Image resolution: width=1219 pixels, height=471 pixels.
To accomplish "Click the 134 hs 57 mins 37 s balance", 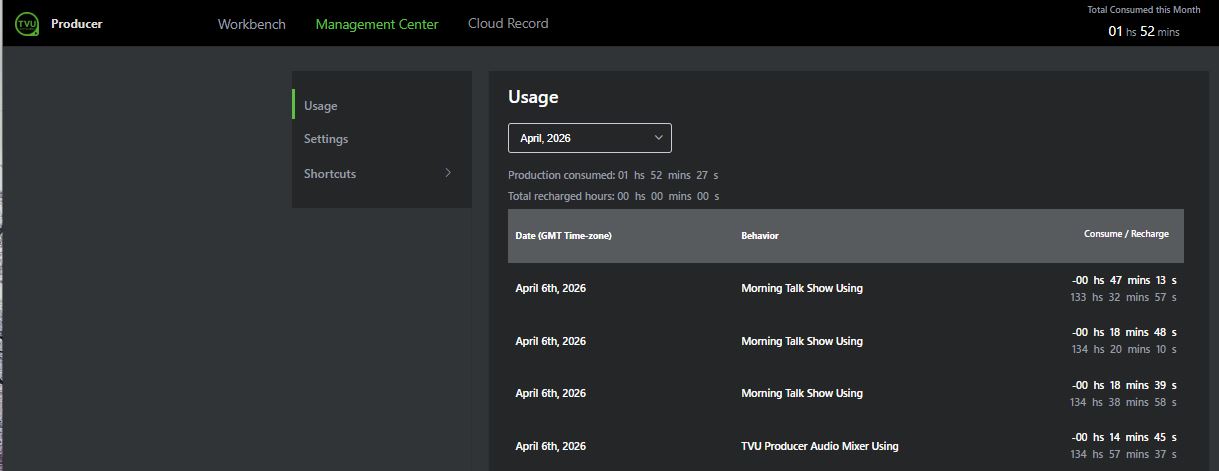I will tap(1123, 454).
